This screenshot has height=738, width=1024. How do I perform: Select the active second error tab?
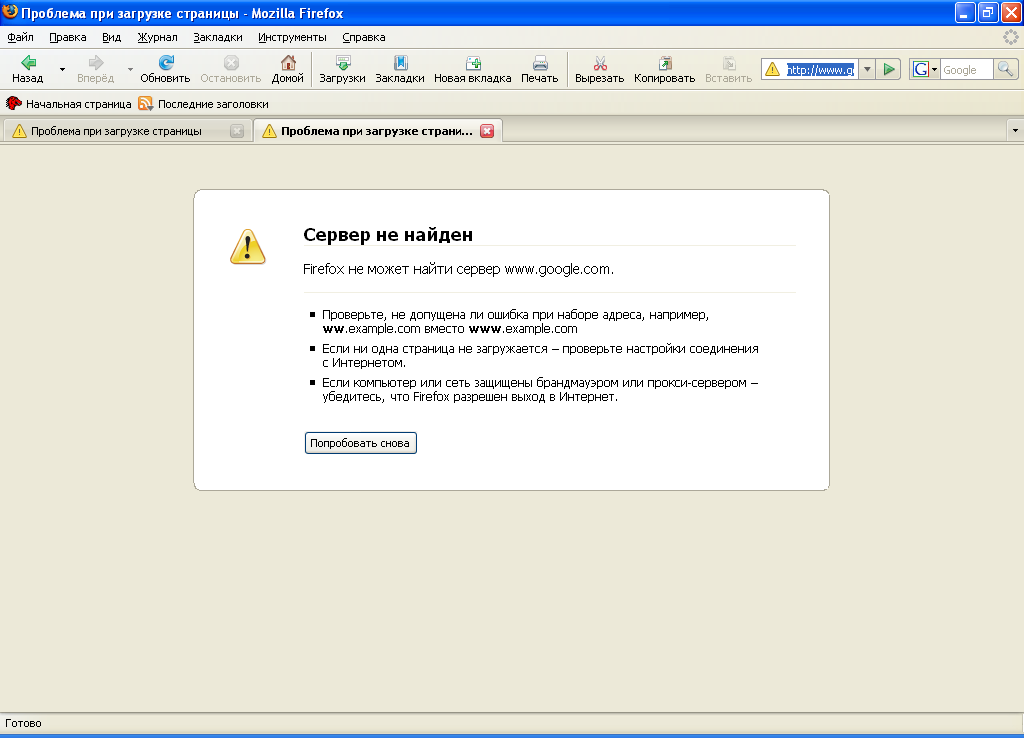376,131
